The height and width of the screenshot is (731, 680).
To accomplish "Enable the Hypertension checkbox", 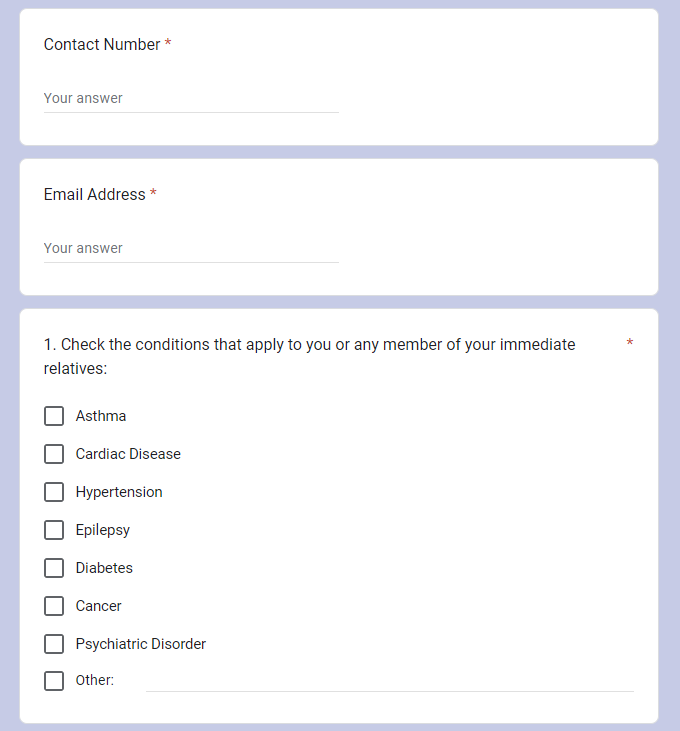I will tap(54, 492).
